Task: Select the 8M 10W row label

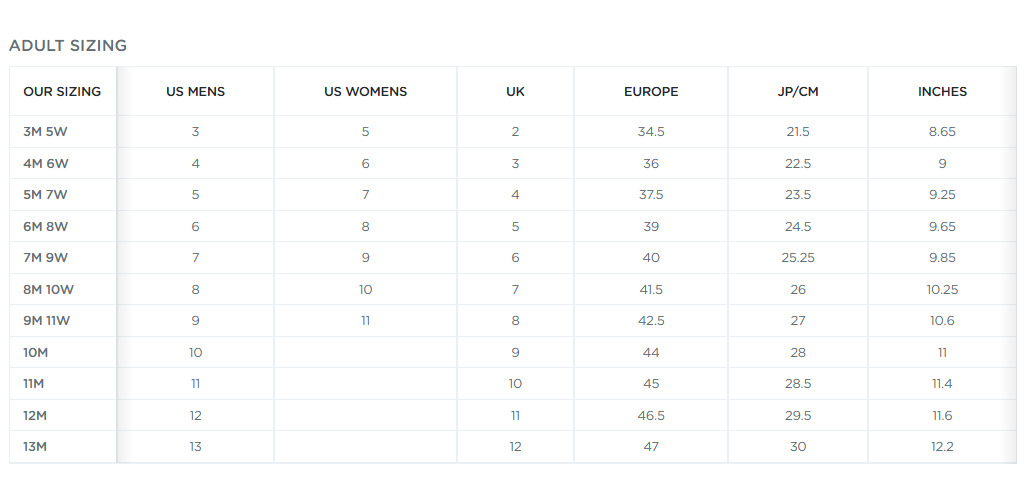Action: 49,289
